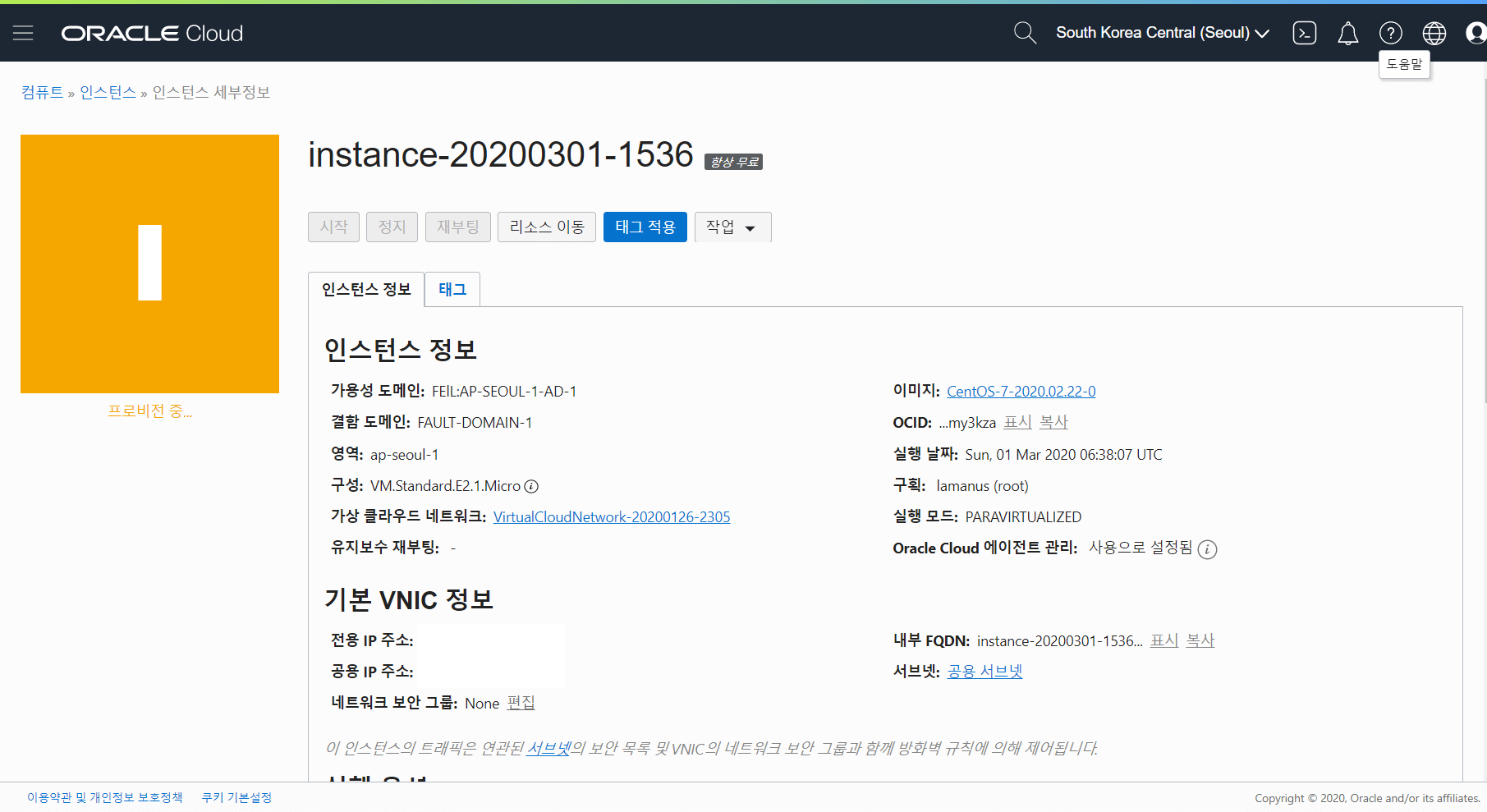
Task: Select the 인스턴스 정보 tab
Action: (x=366, y=290)
